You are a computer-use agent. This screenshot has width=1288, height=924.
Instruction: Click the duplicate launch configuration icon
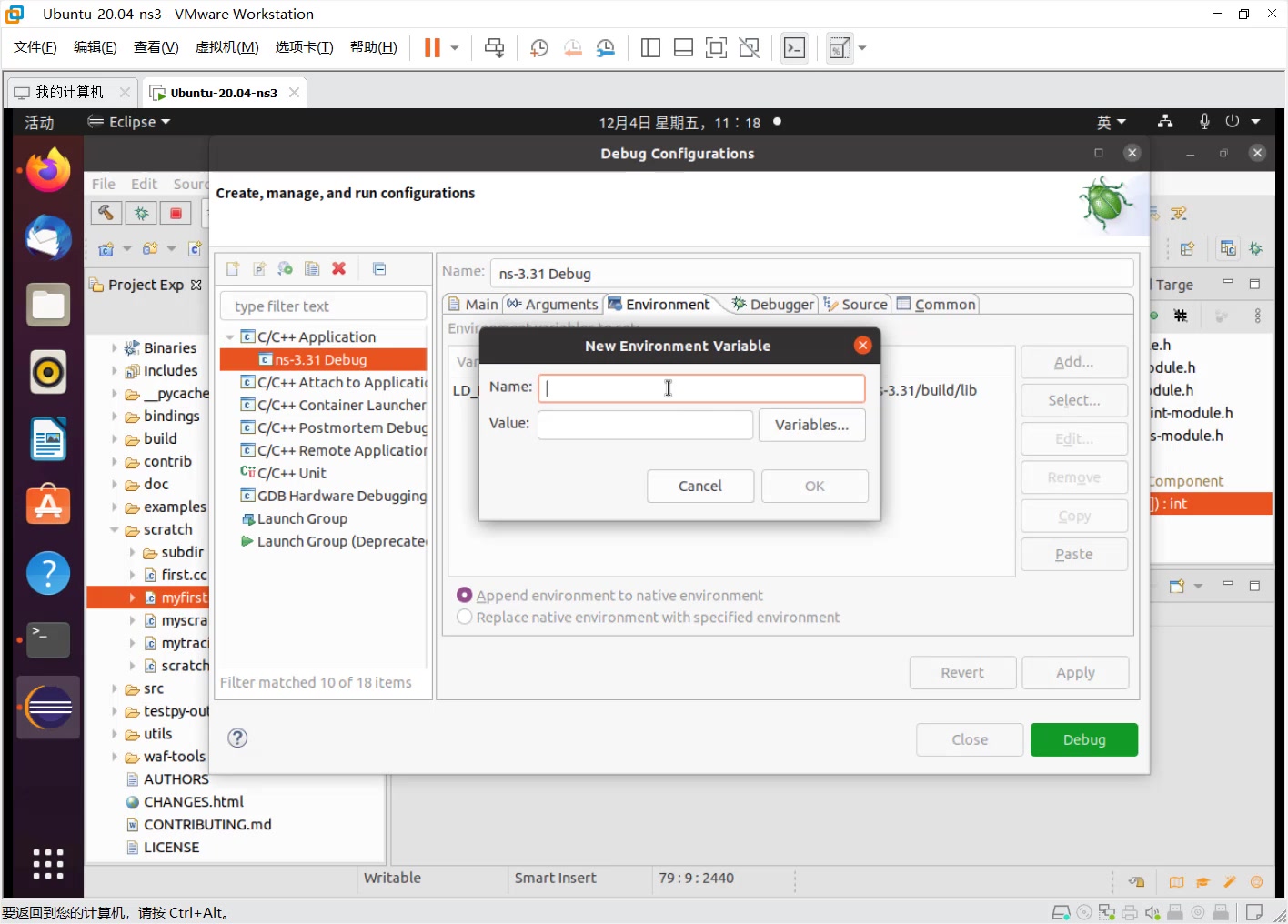[x=312, y=269]
